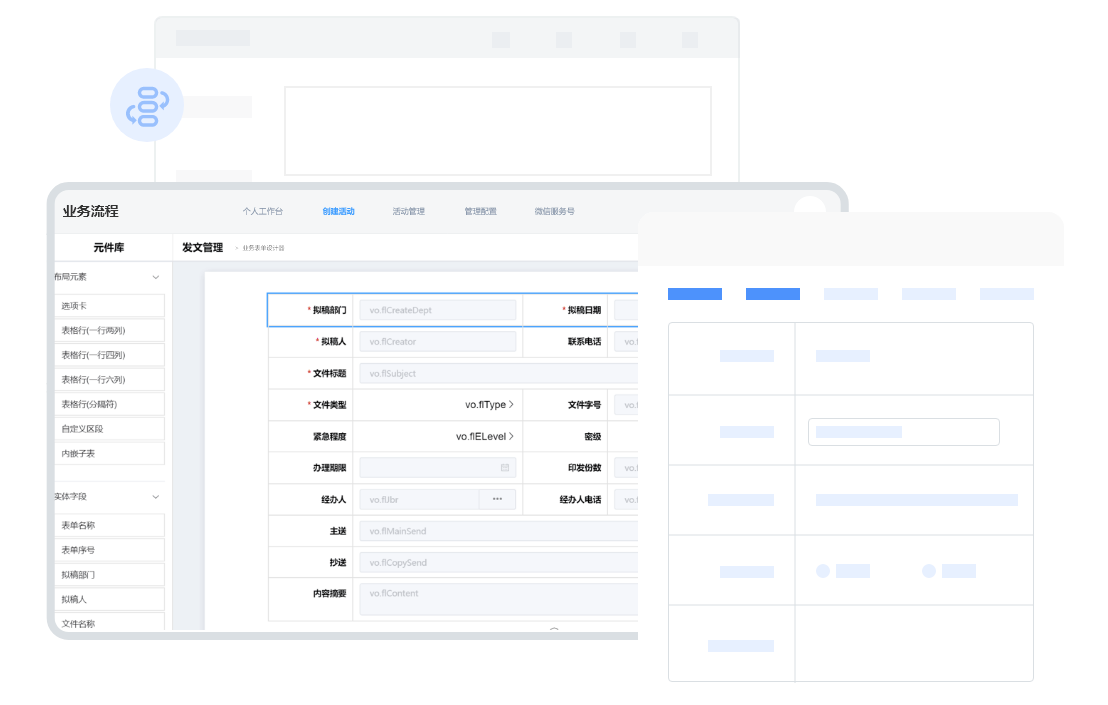1108x705 pixels.
Task: Click the ellipsis button beside 经办人 field
Action: [497, 499]
